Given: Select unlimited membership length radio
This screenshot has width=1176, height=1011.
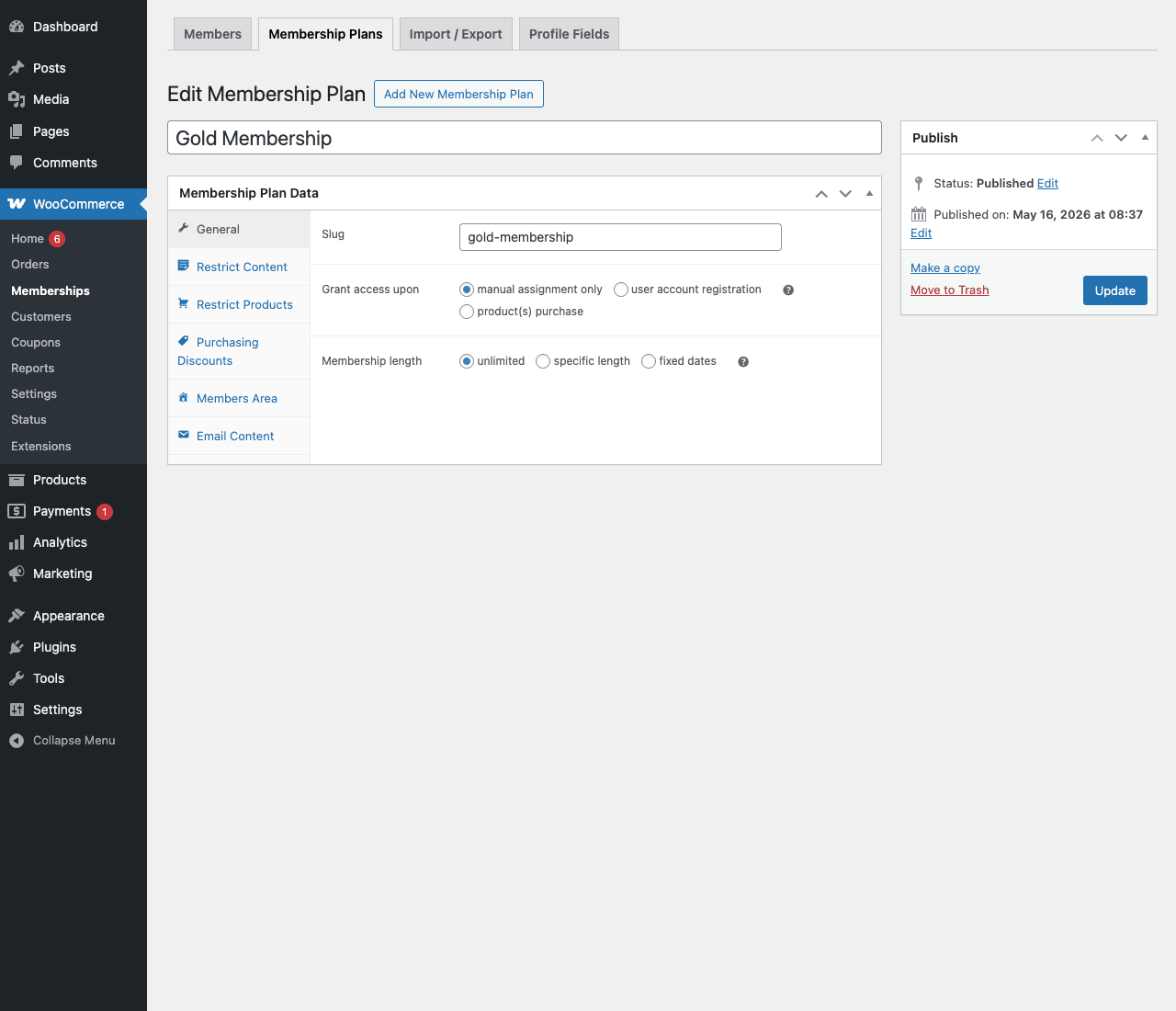Looking at the screenshot, I should click(467, 361).
